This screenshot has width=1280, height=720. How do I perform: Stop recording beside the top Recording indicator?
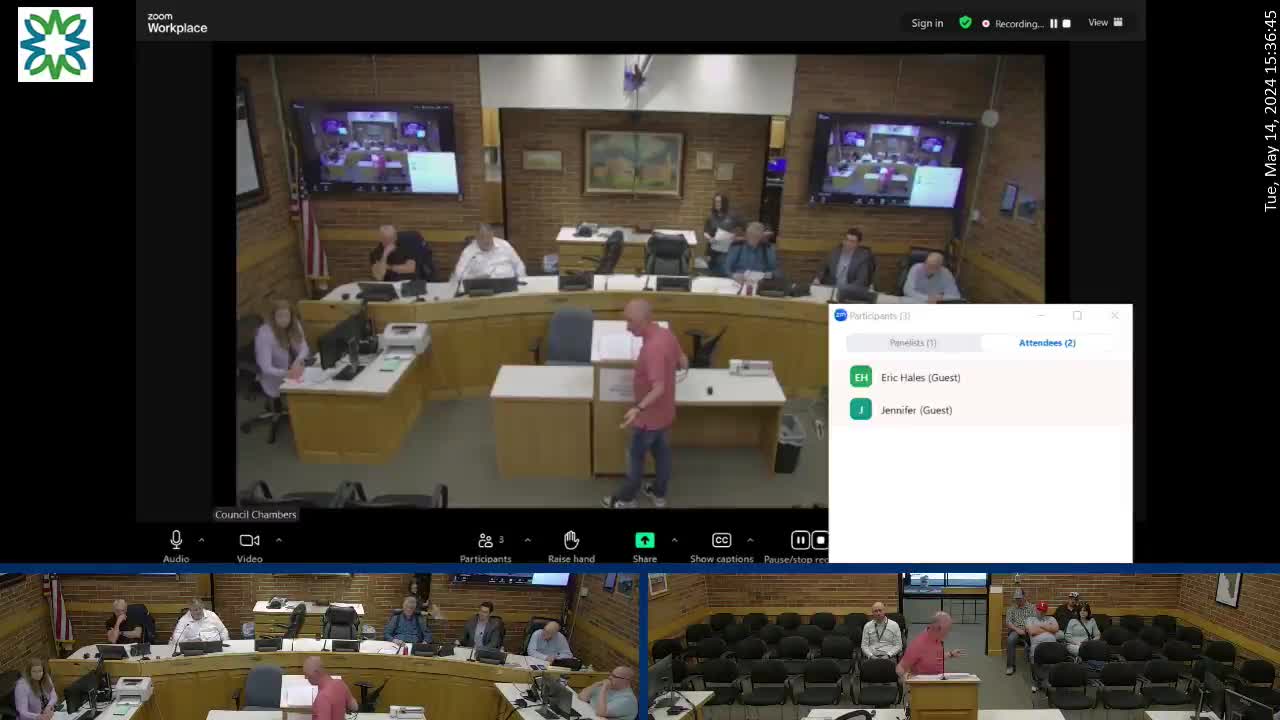click(1066, 23)
